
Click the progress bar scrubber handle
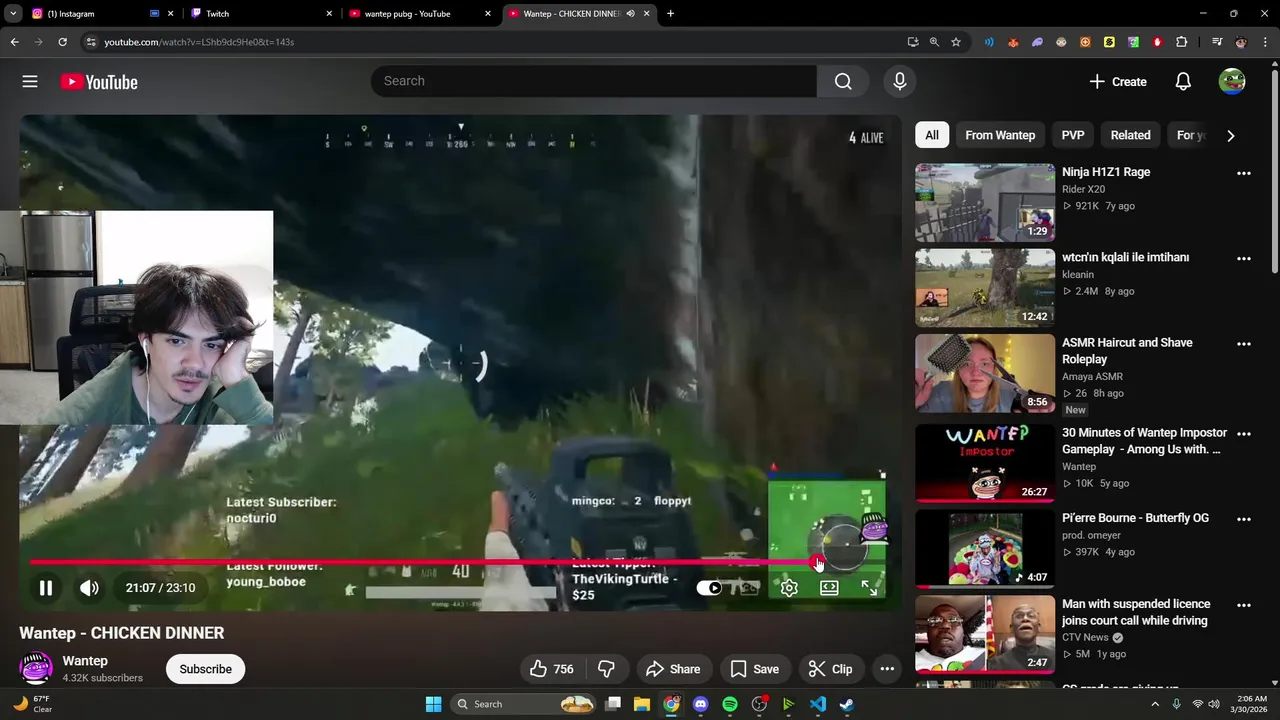click(x=818, y=562)
